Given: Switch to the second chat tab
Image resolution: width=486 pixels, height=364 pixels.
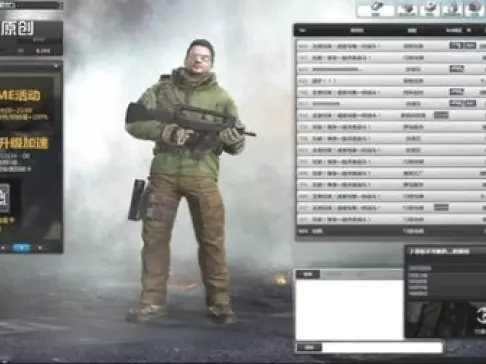Looking at the screenshot, I should click(x=334, y=274).
